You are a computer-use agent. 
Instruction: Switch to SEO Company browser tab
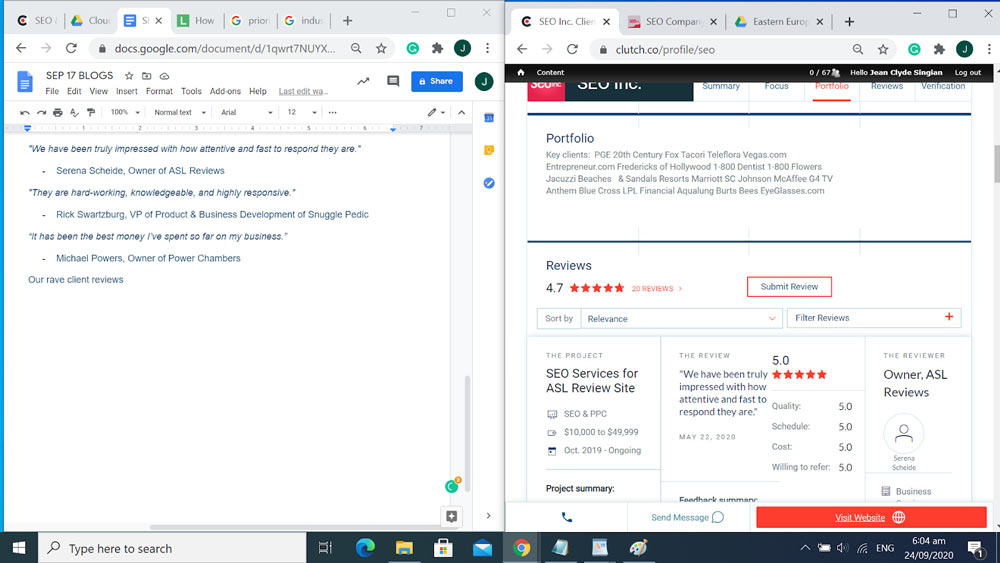coord(672,22)
